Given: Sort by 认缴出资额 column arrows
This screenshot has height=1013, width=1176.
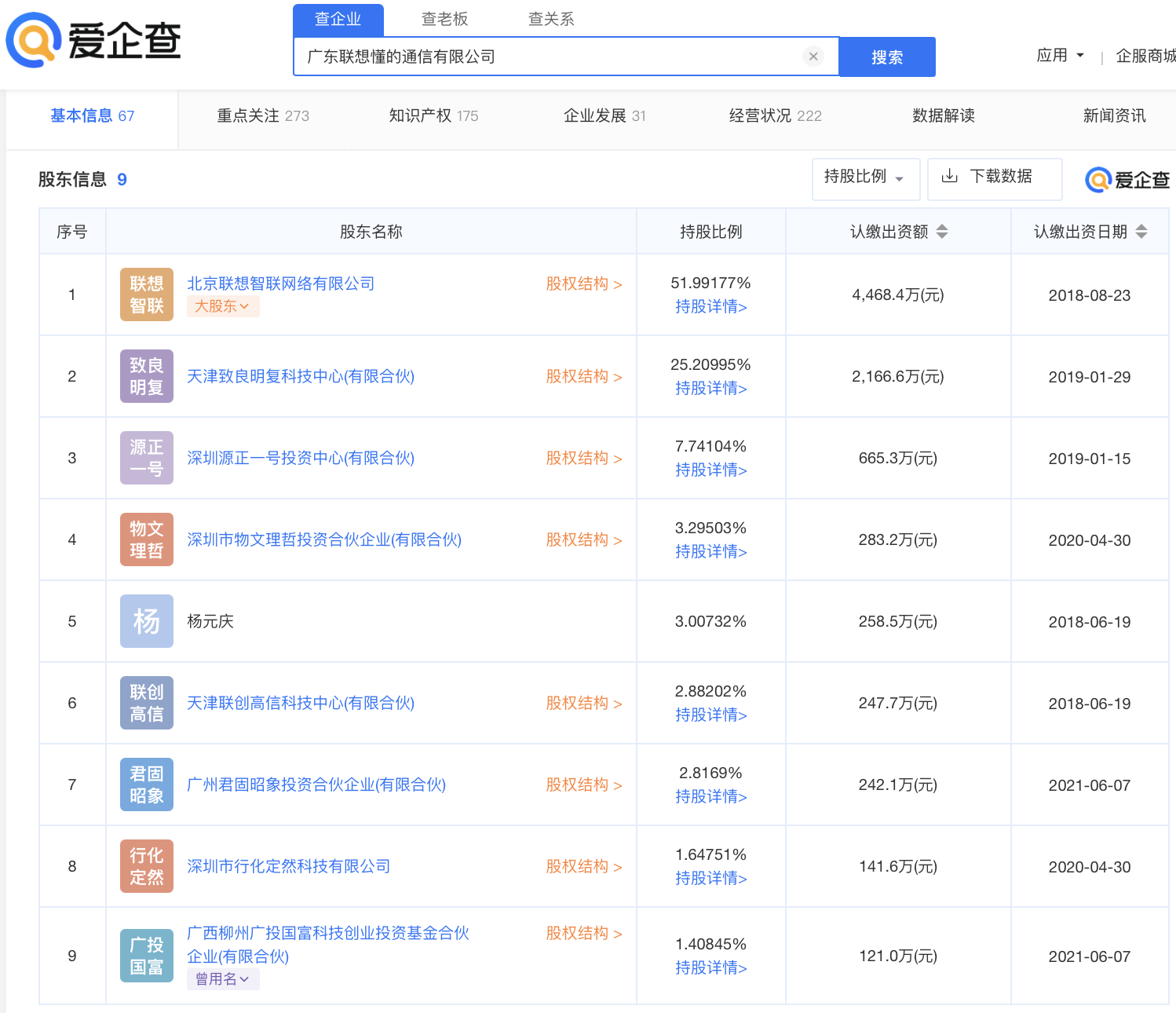Looking at the screenshot, I should [x=942, y=232].
